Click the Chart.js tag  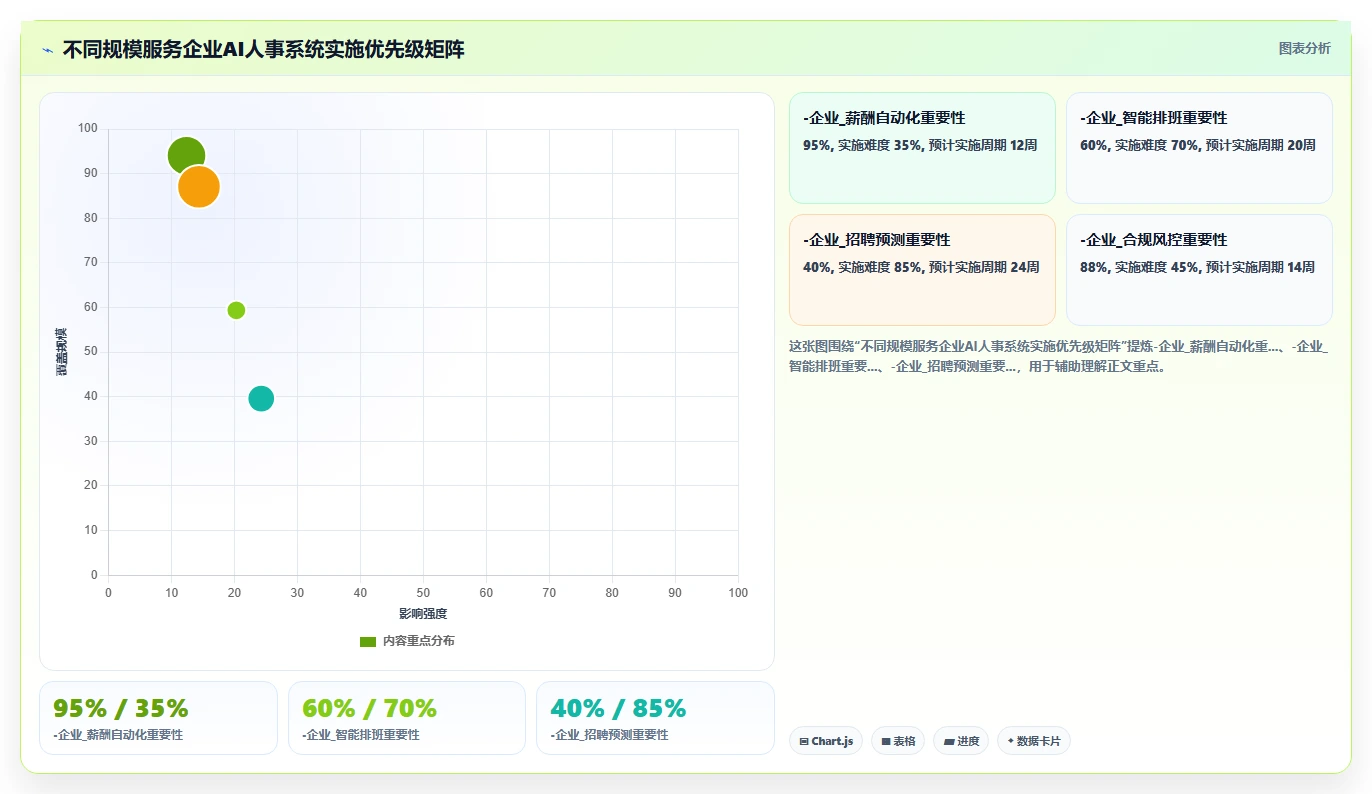coord(826,741)
